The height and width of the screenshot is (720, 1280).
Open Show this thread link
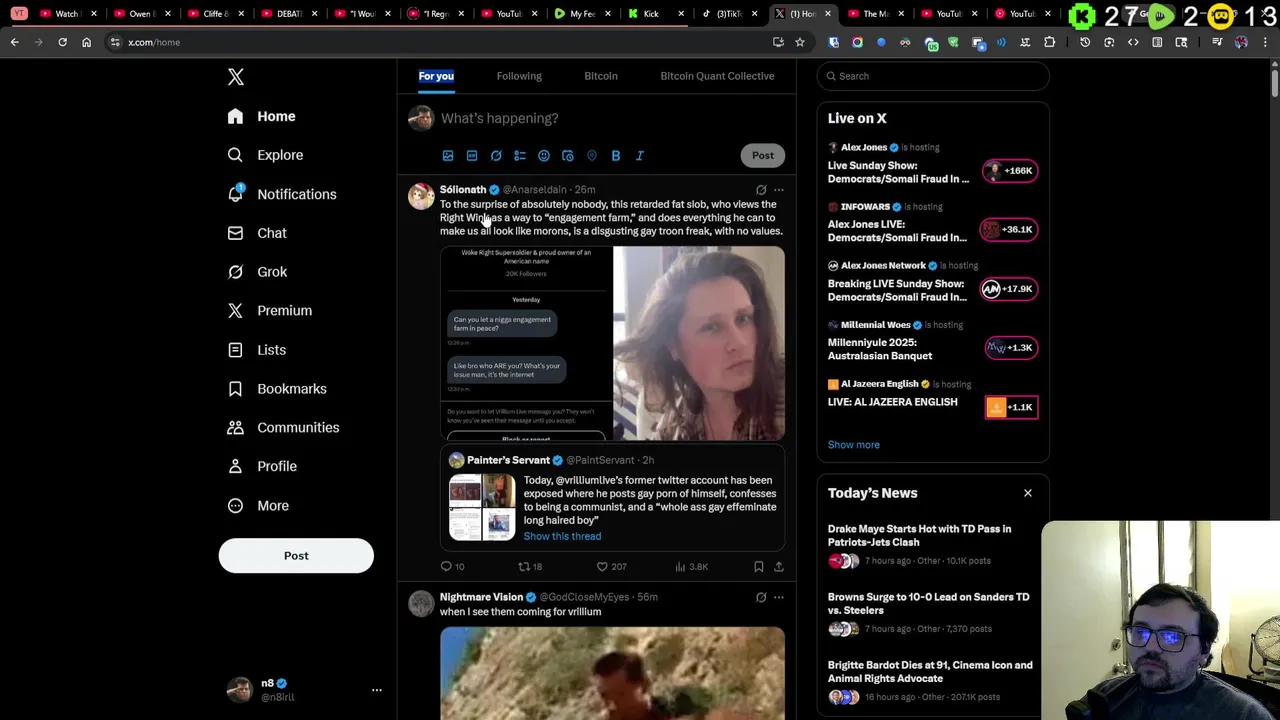[x=562, y=537]
